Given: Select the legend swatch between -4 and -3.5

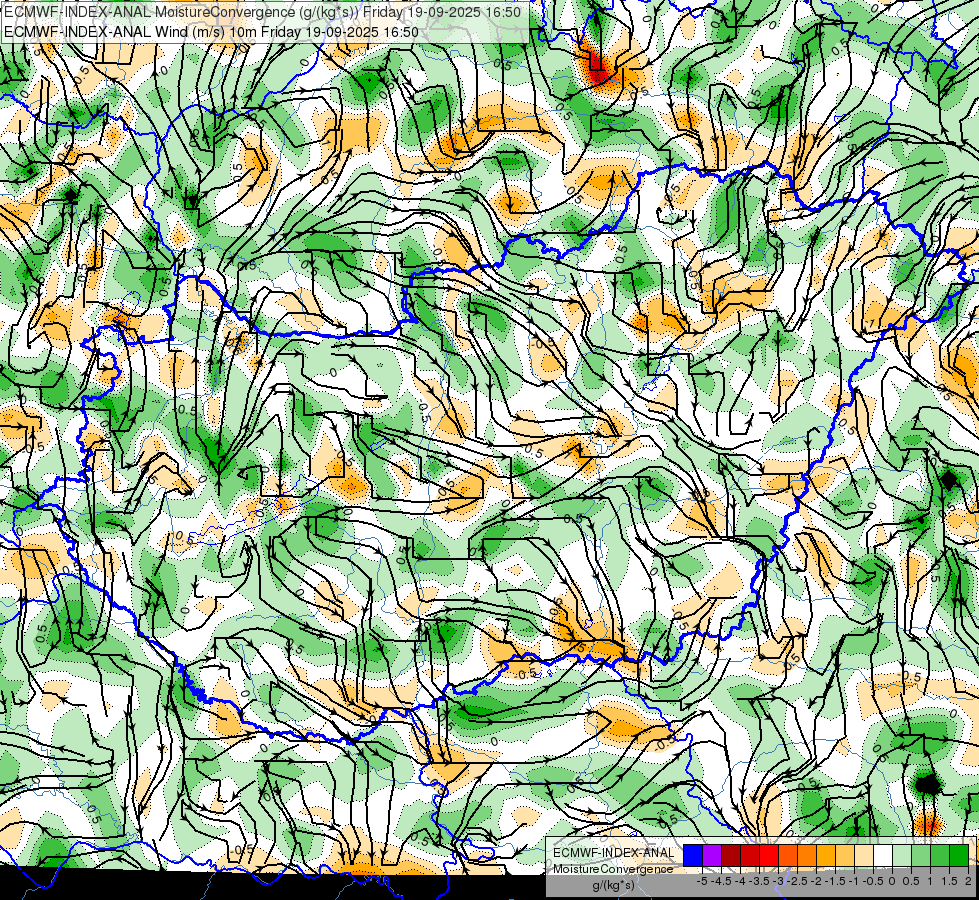Looking at the screenshot, I should 750,856.
